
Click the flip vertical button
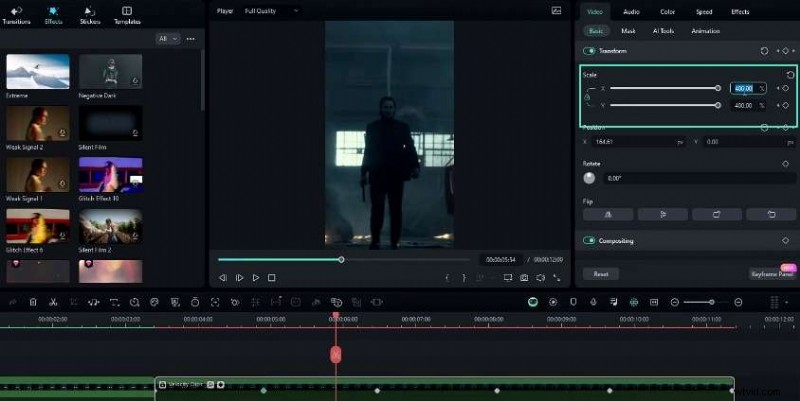pyautogui.click(x=663, y=215)
